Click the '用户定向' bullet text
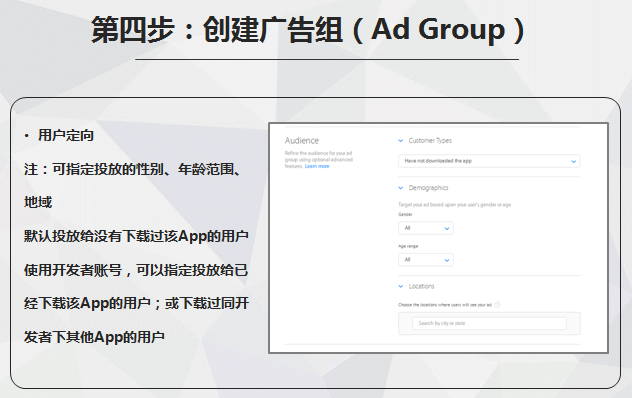Image resolution: width=632 pixels, height=398 pixels. [x=66, y=135]
